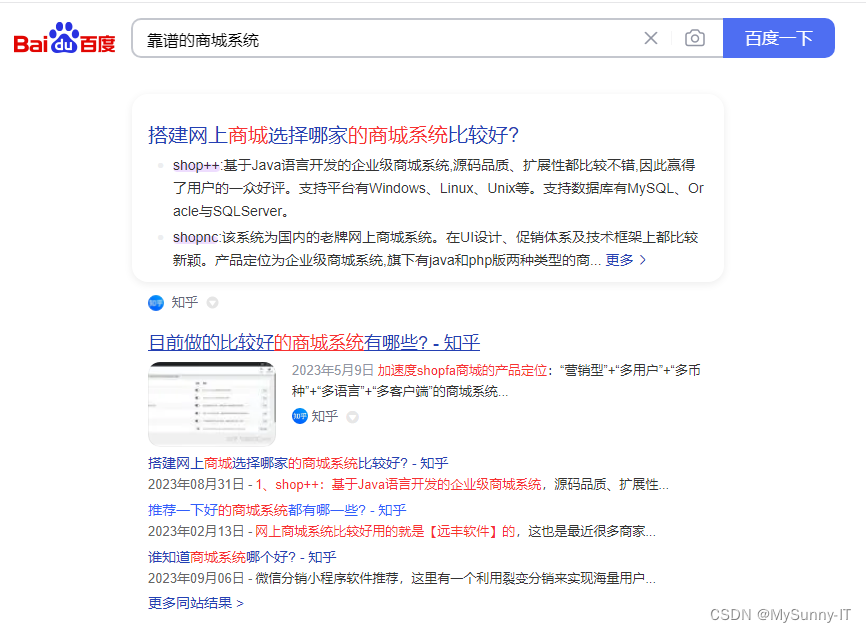Open 谁知道商城系统哪个好? - 知乎

[242, 557]
